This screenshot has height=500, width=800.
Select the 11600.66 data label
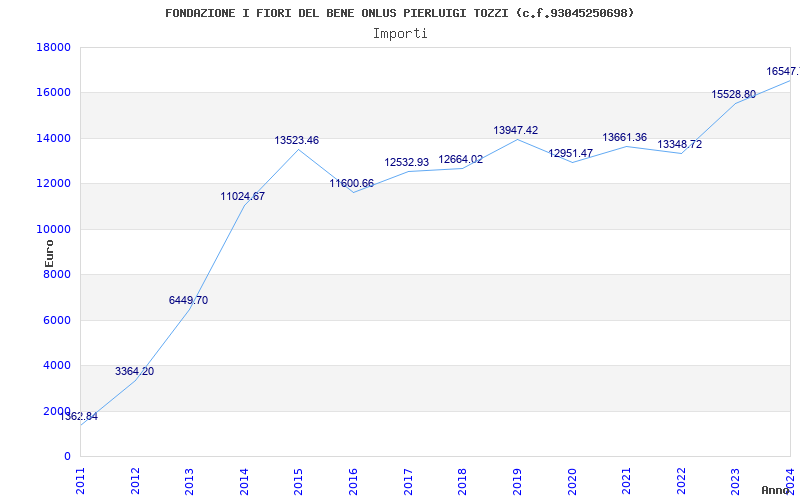pos(352,184)
